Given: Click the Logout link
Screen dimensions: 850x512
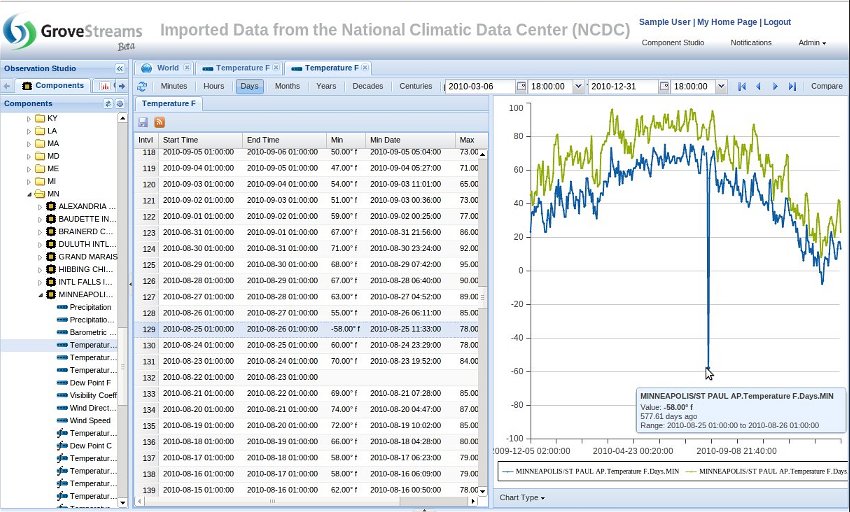Looking at the screenshot, I should pyautogui.click(x=776, y=22).
